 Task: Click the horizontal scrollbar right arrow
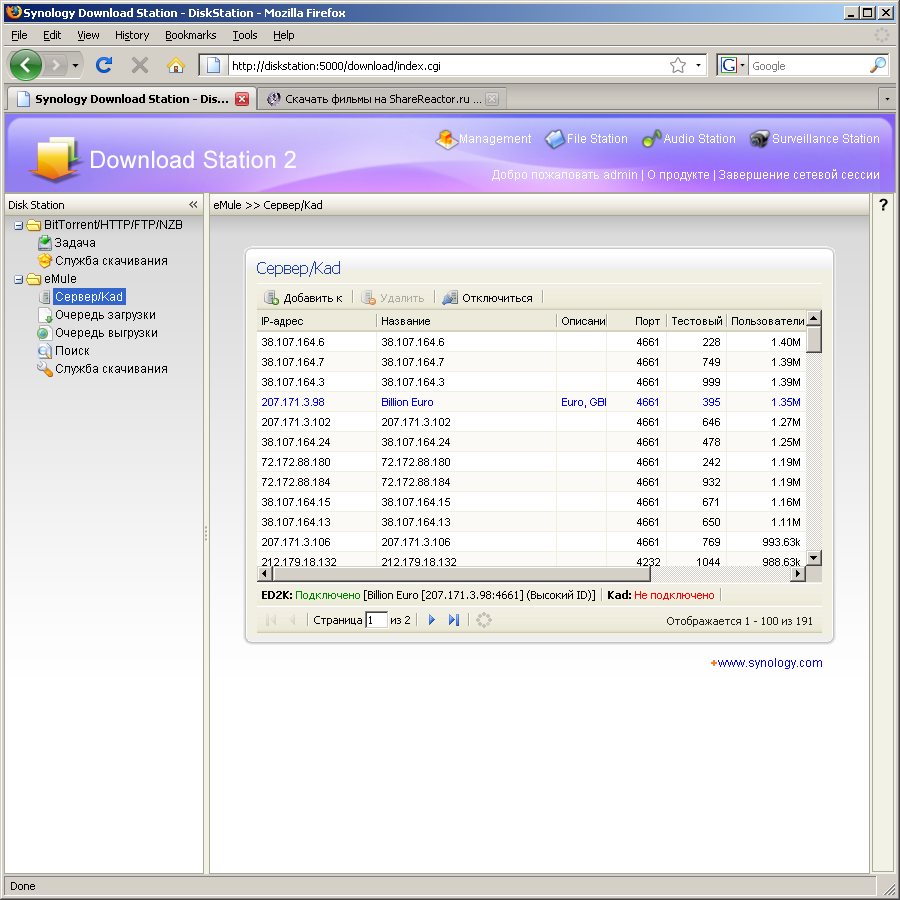pyautogui.click(x=797, y=573)
